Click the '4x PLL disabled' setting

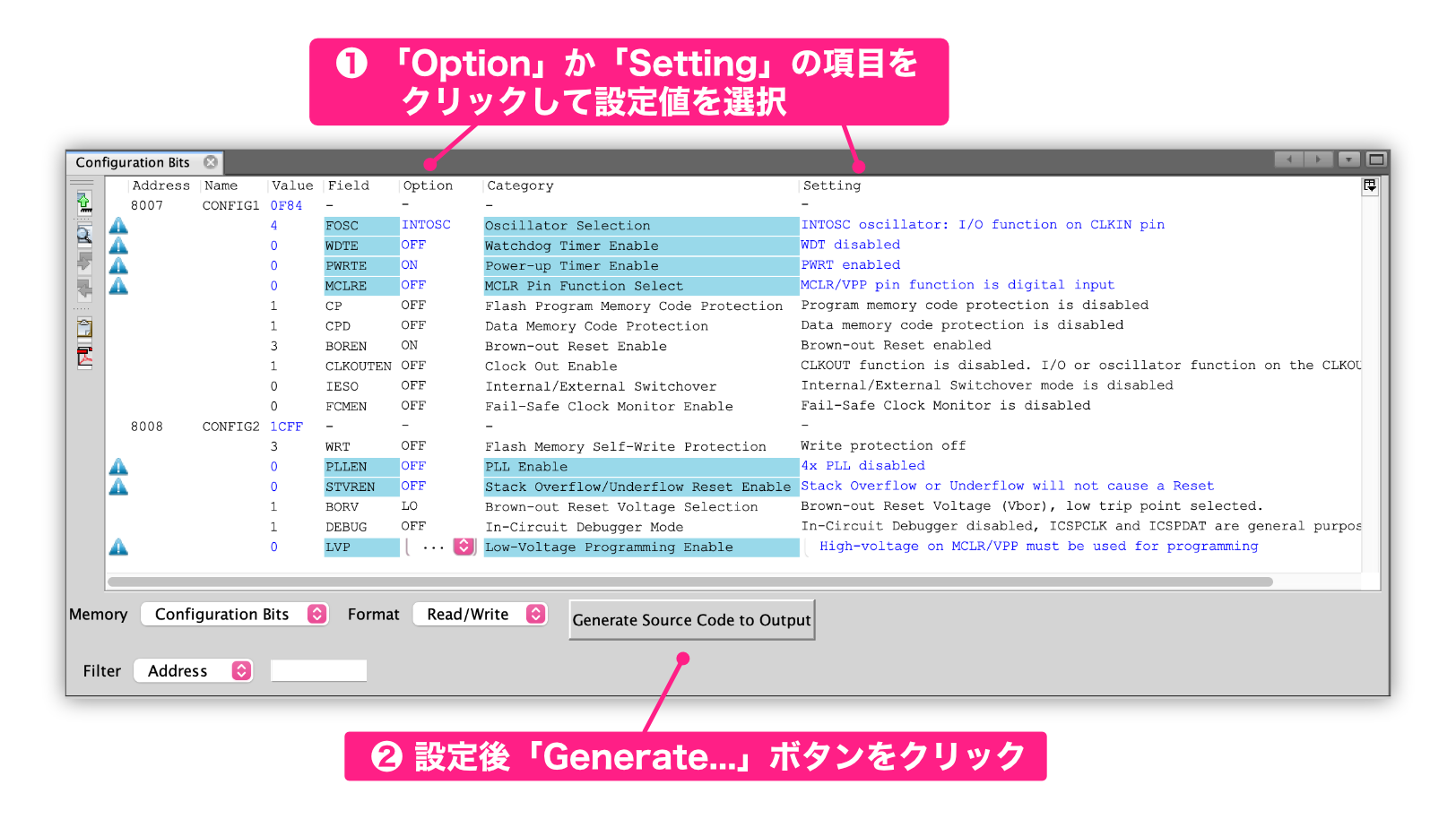coord(862,466)
